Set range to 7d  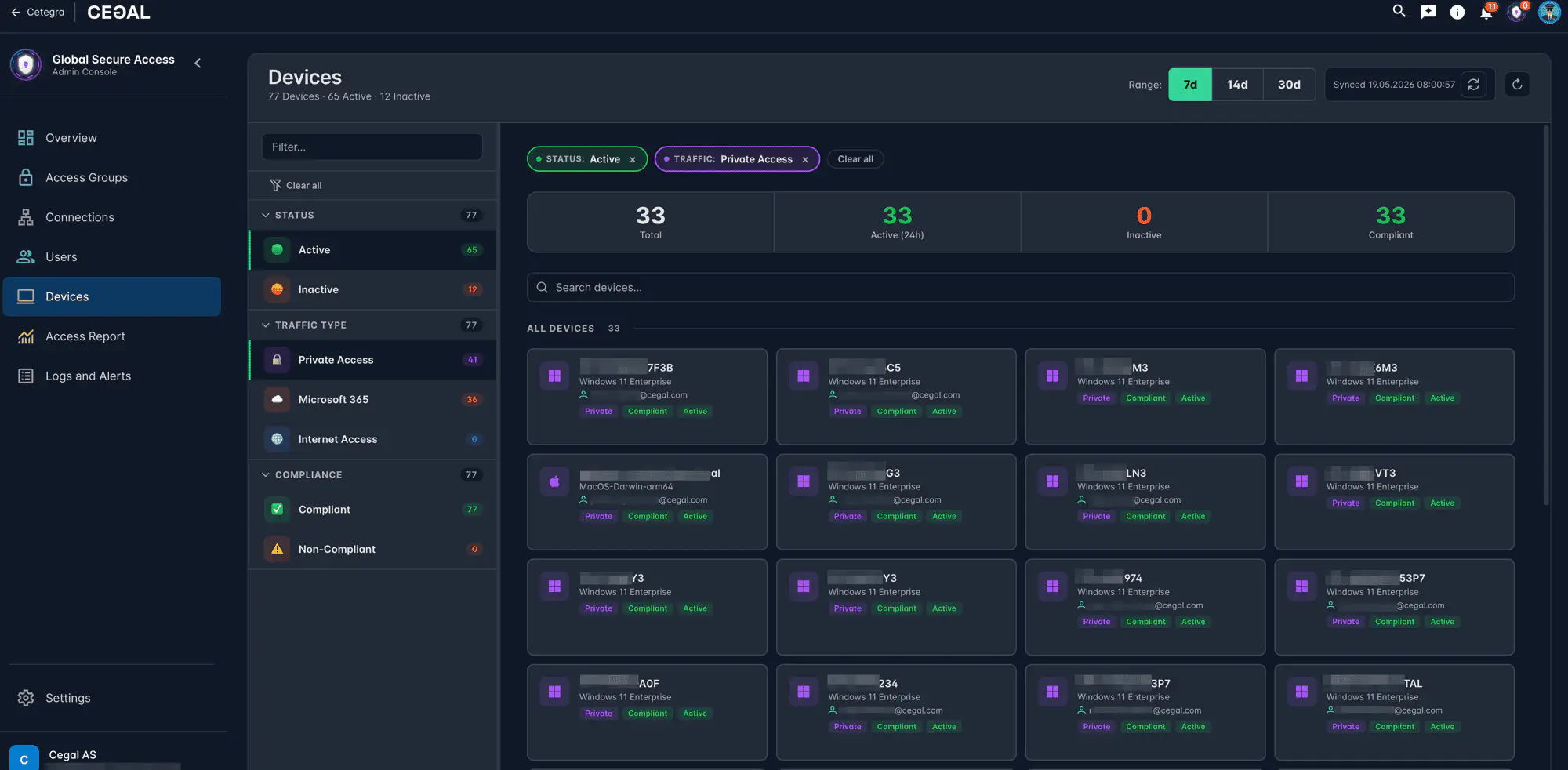click(1189, 85)
